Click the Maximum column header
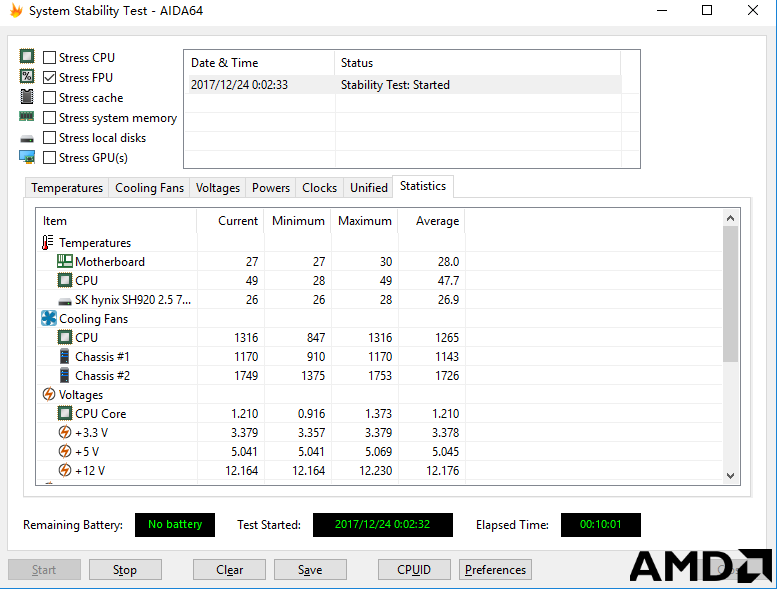The width and height of the screenshot is (777, 589). pyautogui.click(x=365, y=221)
